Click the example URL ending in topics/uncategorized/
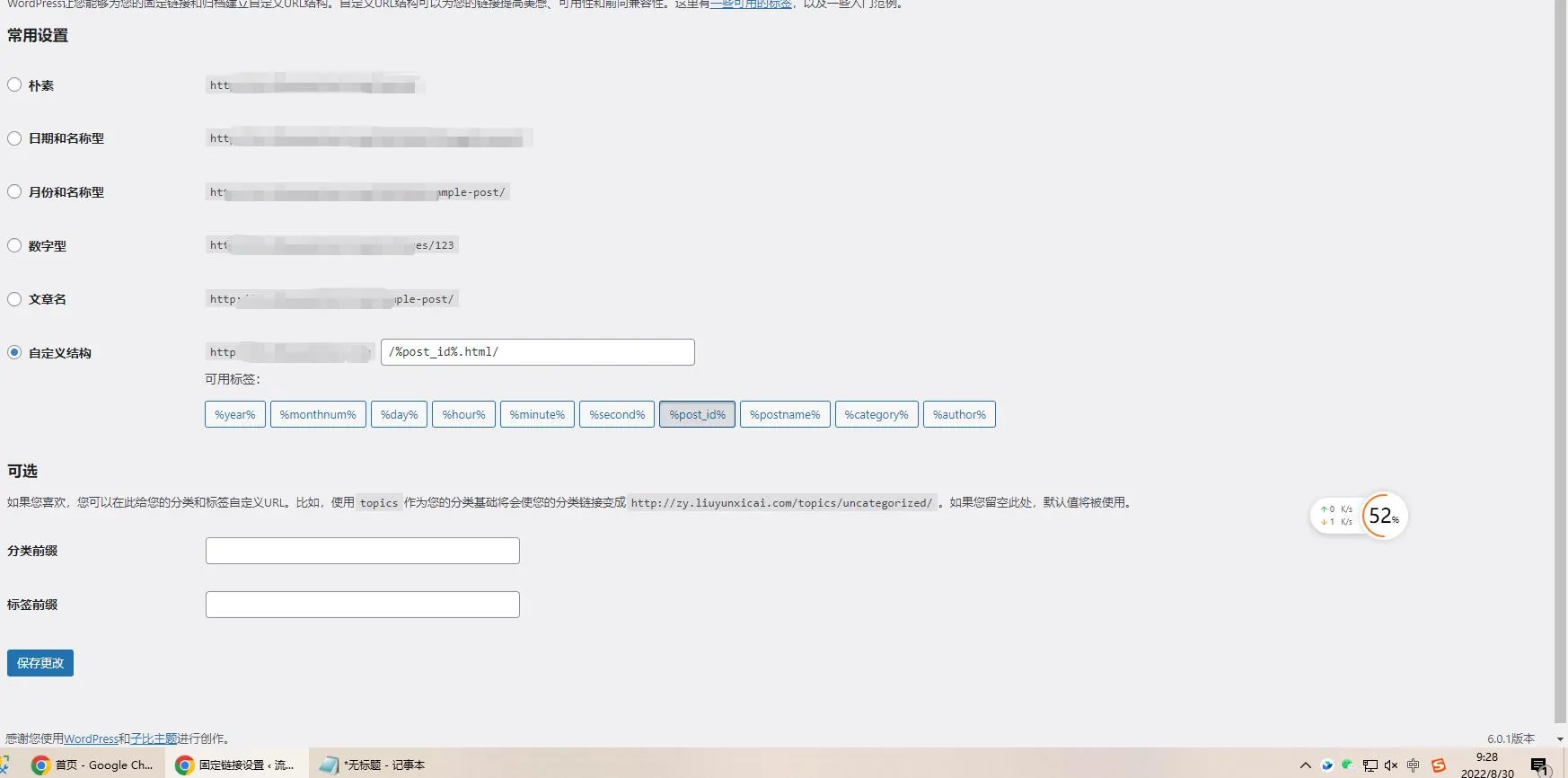The height and width of the screenshot is (778, 1568). coord(781,503)
